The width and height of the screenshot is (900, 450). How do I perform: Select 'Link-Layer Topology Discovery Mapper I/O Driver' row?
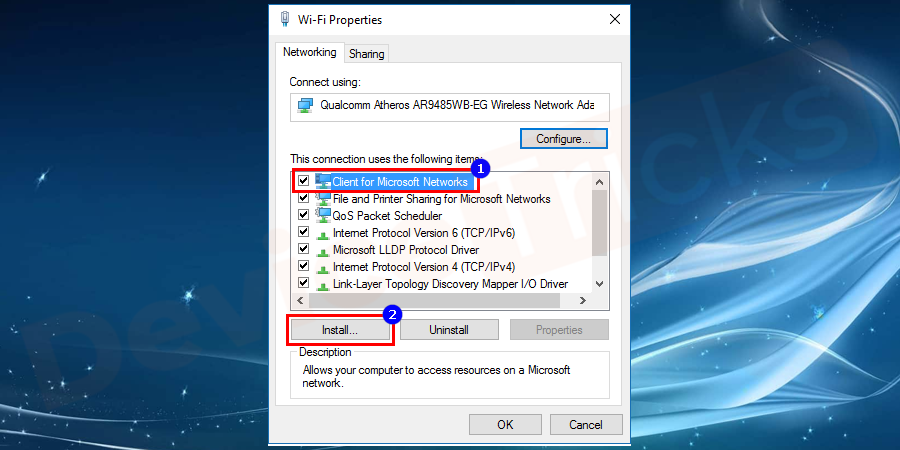point(451,284)
